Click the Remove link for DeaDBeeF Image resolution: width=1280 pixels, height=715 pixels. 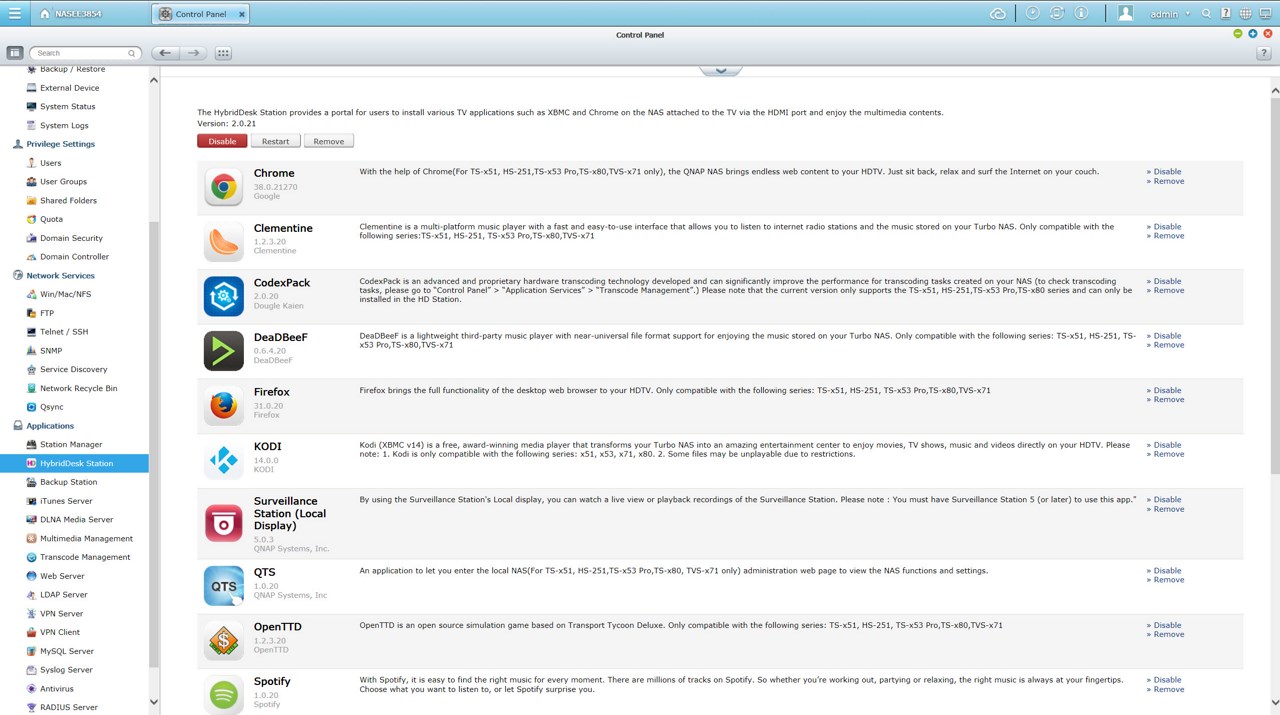click(1167, 345)
